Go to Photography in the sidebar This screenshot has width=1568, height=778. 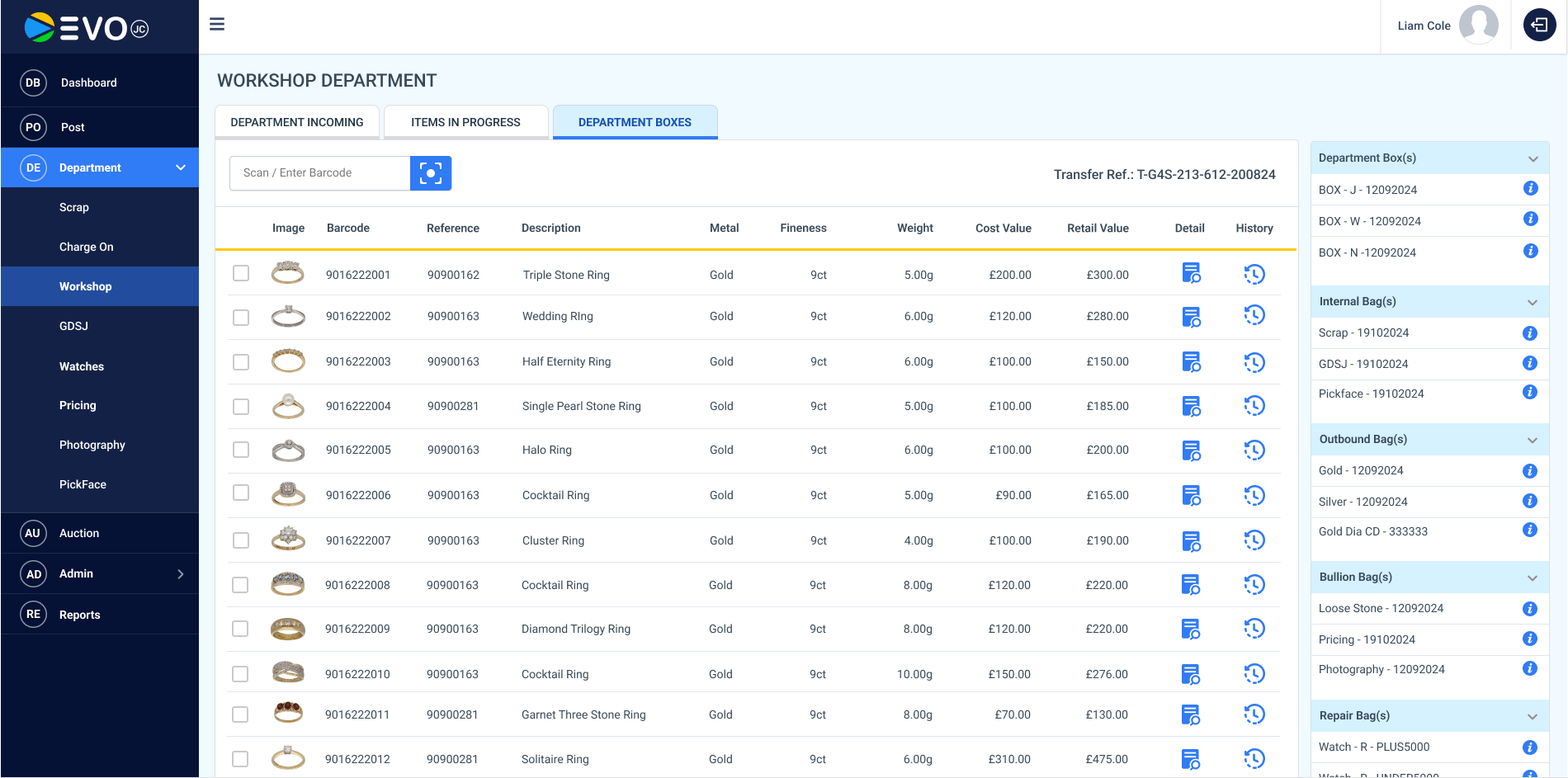click(92, 446)
